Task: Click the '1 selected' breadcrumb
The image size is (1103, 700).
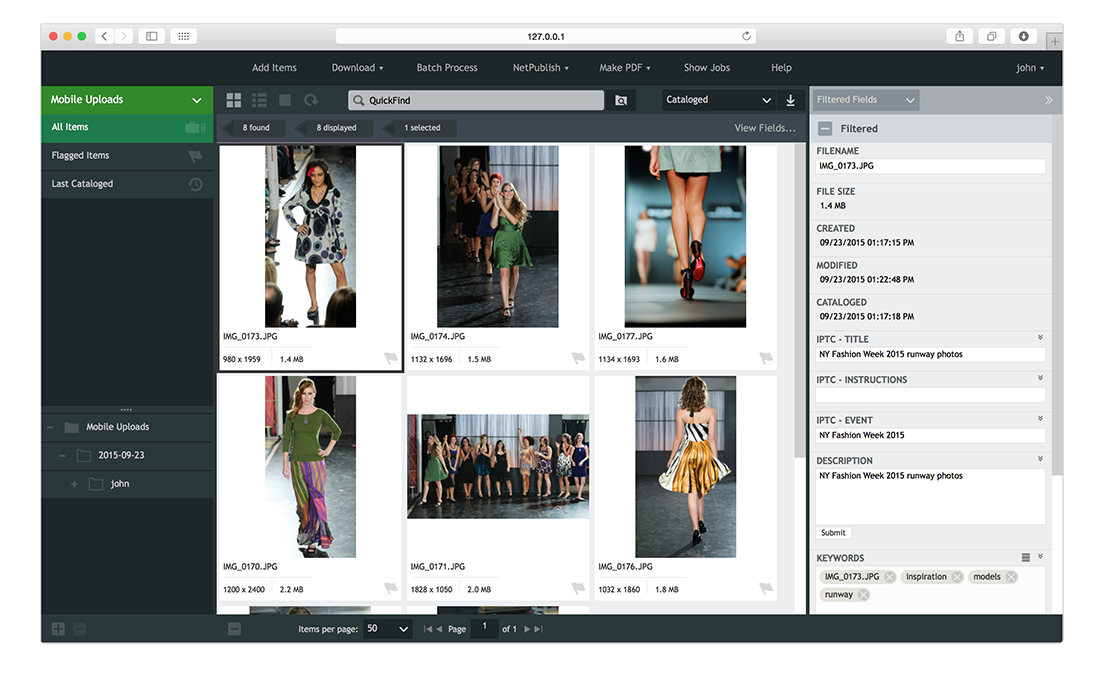Action: (421, 128)
